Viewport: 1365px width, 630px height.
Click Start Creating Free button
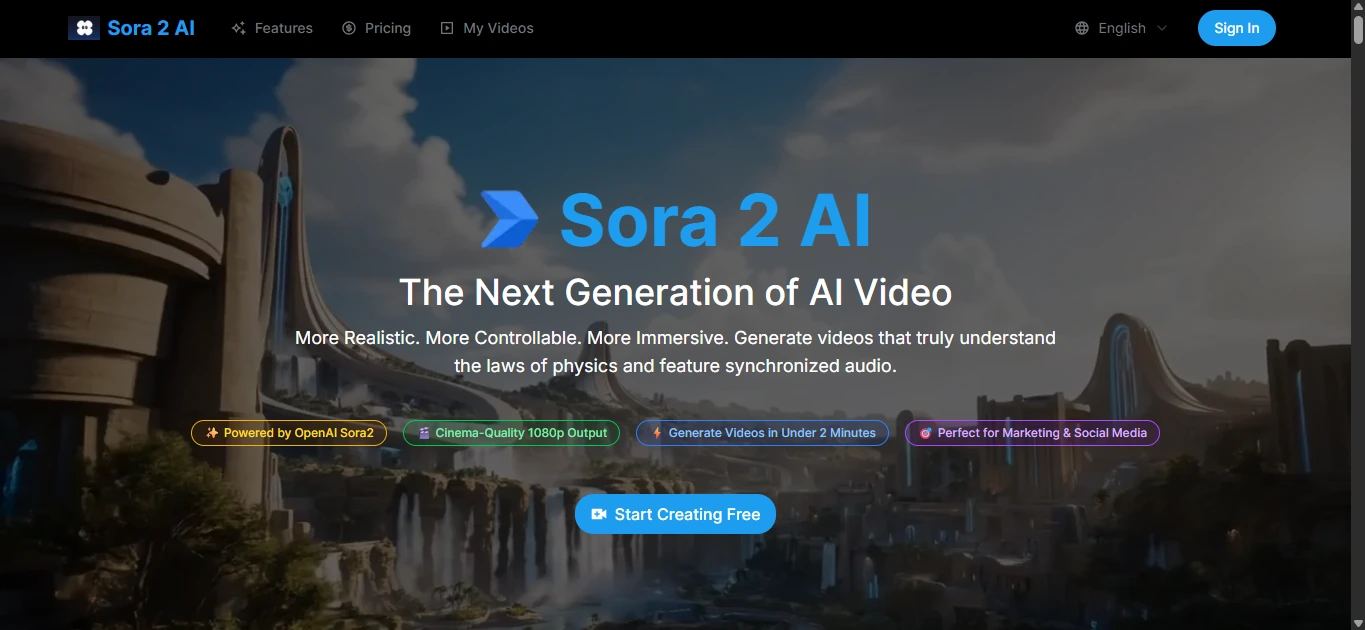coord(675,514)
